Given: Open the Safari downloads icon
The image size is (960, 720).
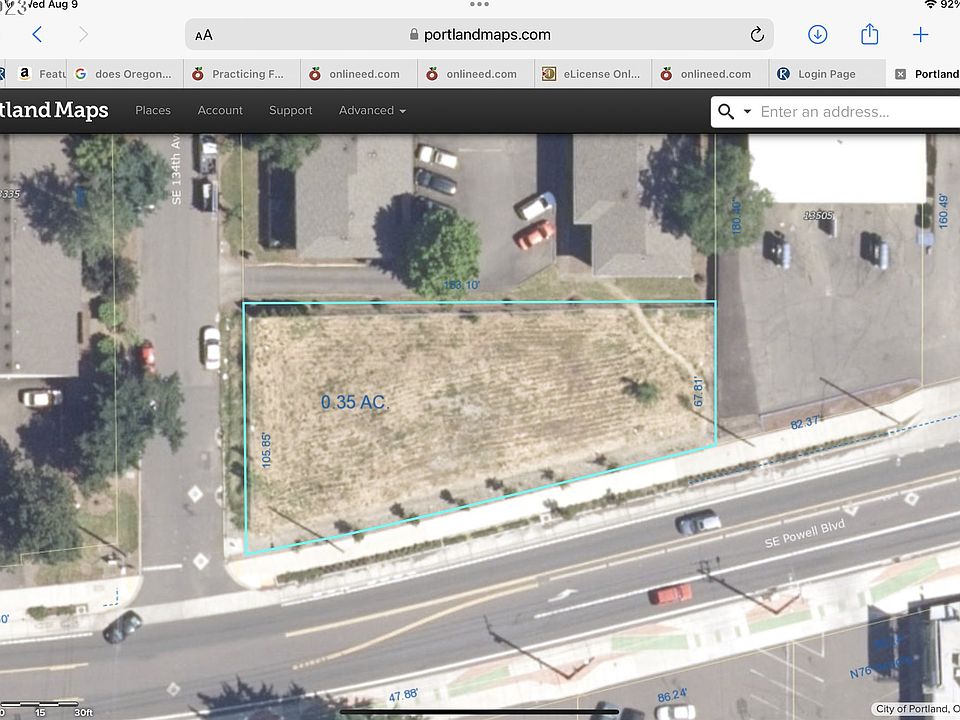Looking at the screenshot, I should pos(817,34).
